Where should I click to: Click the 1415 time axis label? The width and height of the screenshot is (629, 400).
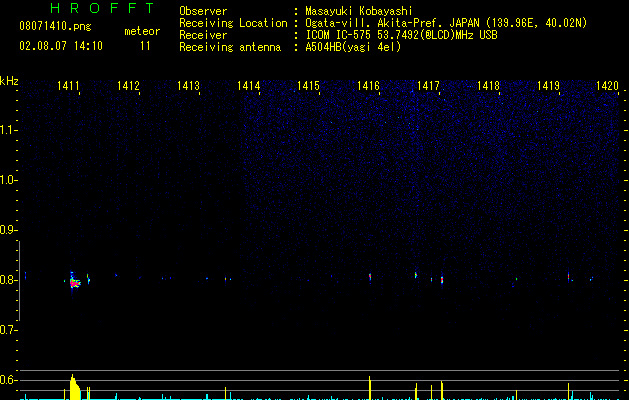308,86
